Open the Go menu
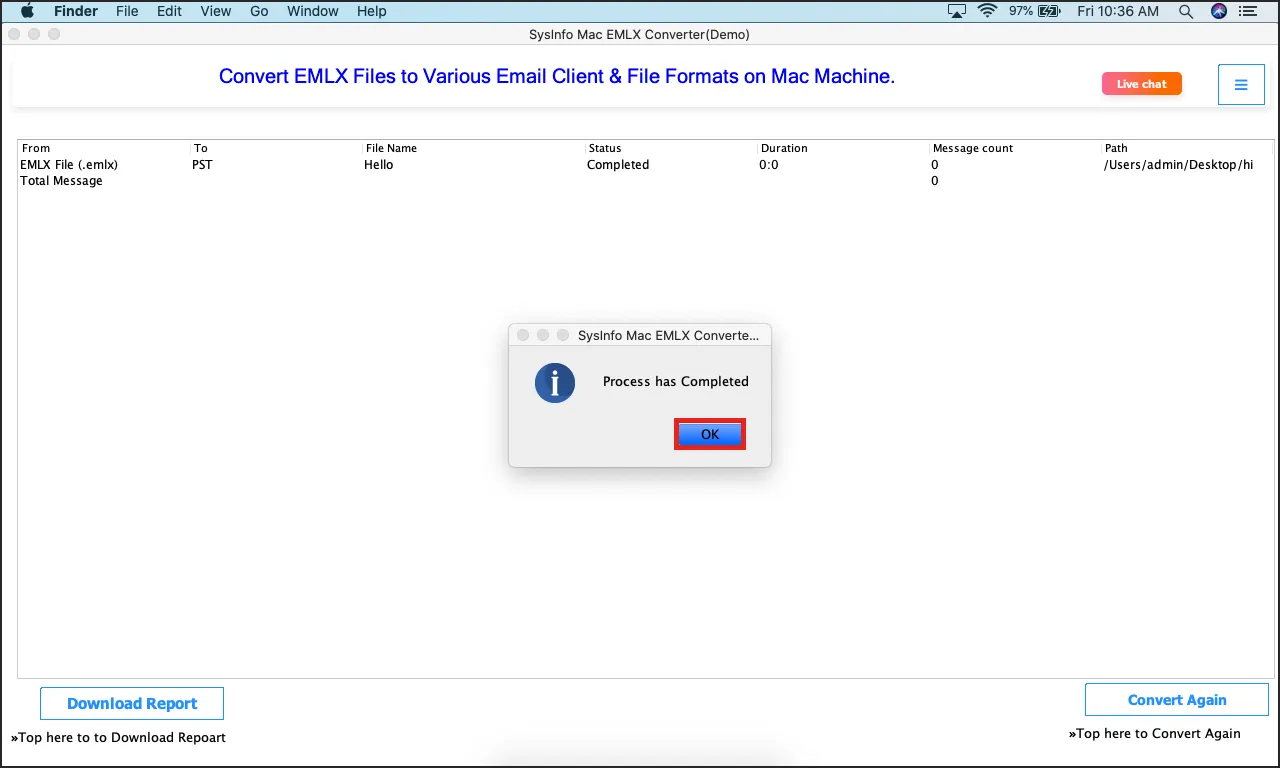 (259, 11)
